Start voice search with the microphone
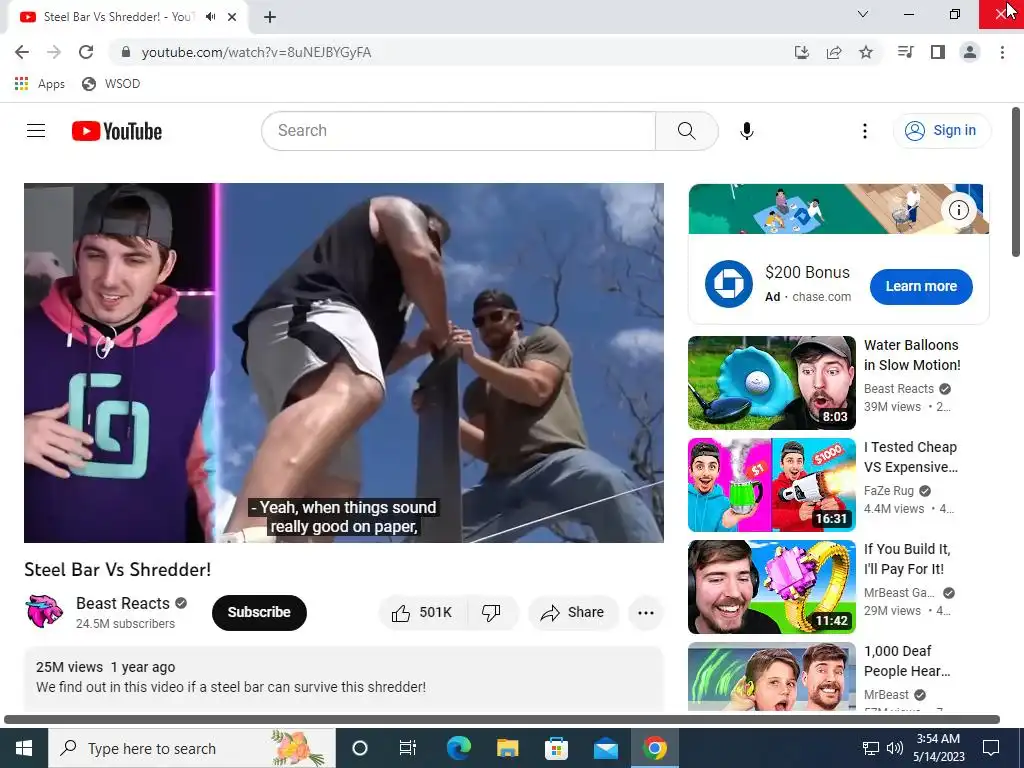Image resolution: width=1024 pixels, height=768 pixels. click(746, 131)
